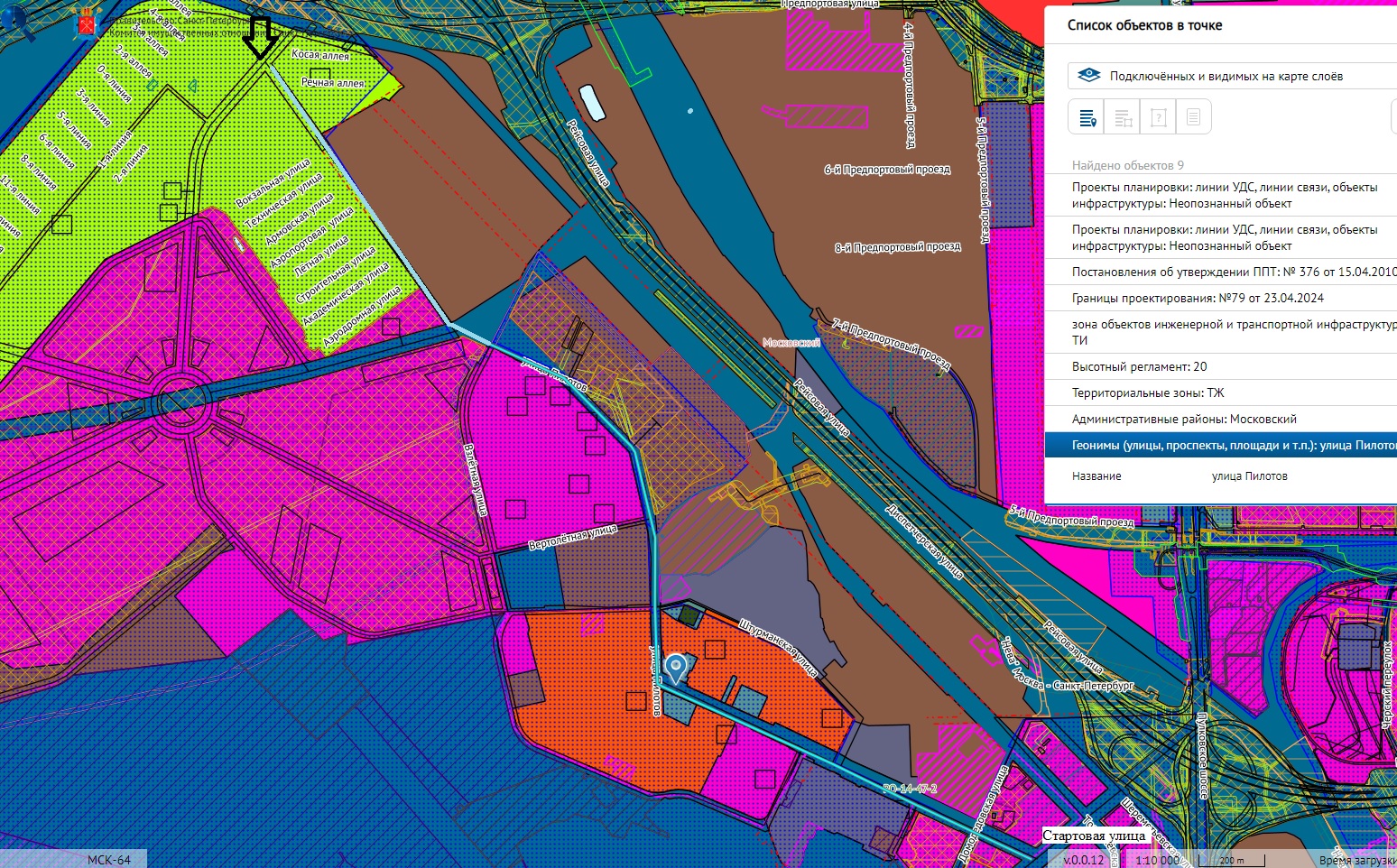Screen dimensions: 1397x868
Task: Collapse the highlighted 'Геонимы' улица Пилотов row
Action: pyautogui.click(x=1231, y=445)
